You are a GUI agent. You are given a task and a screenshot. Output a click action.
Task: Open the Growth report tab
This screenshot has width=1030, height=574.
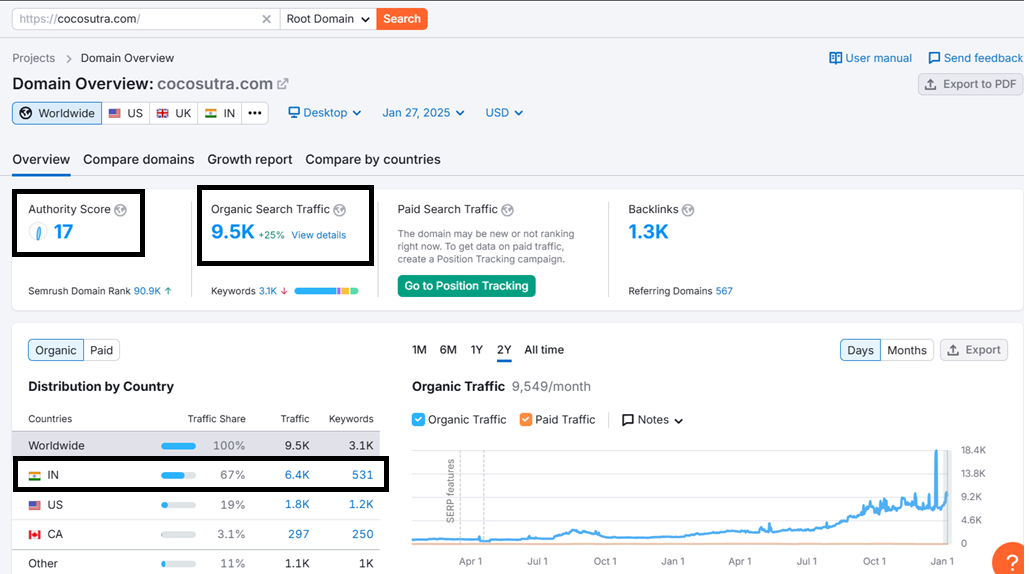[250, 160]
